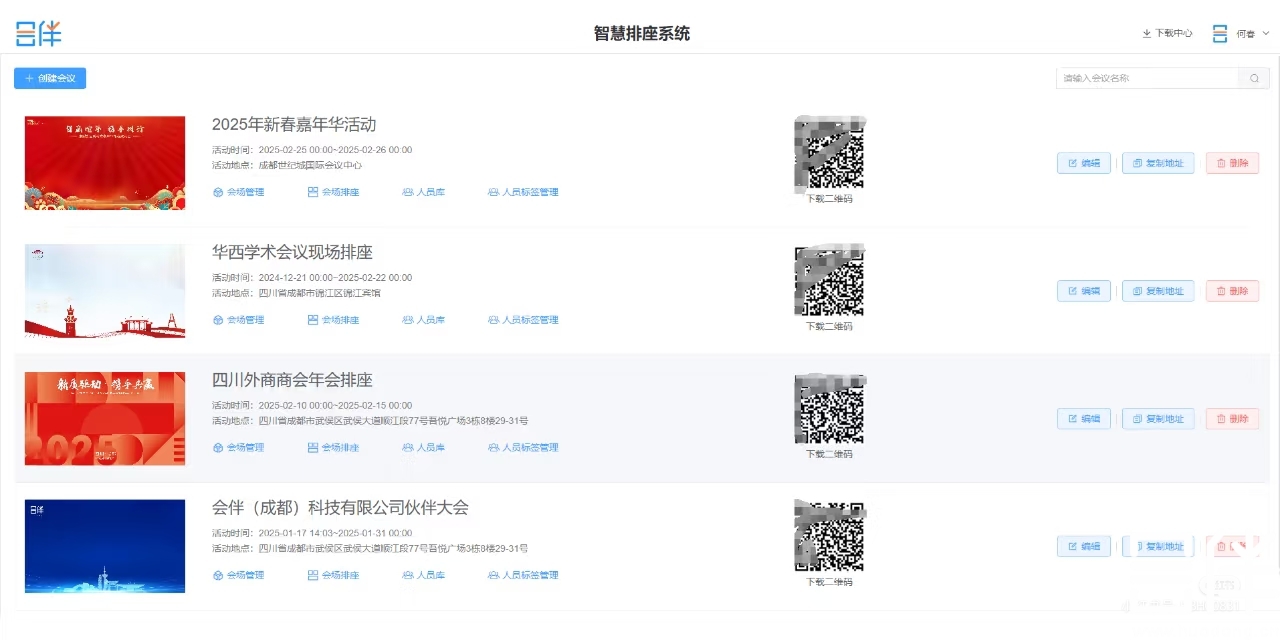1280x640 pixels.
Task: Click the user avatar icon beside 何春
Action: point(1220,33)
